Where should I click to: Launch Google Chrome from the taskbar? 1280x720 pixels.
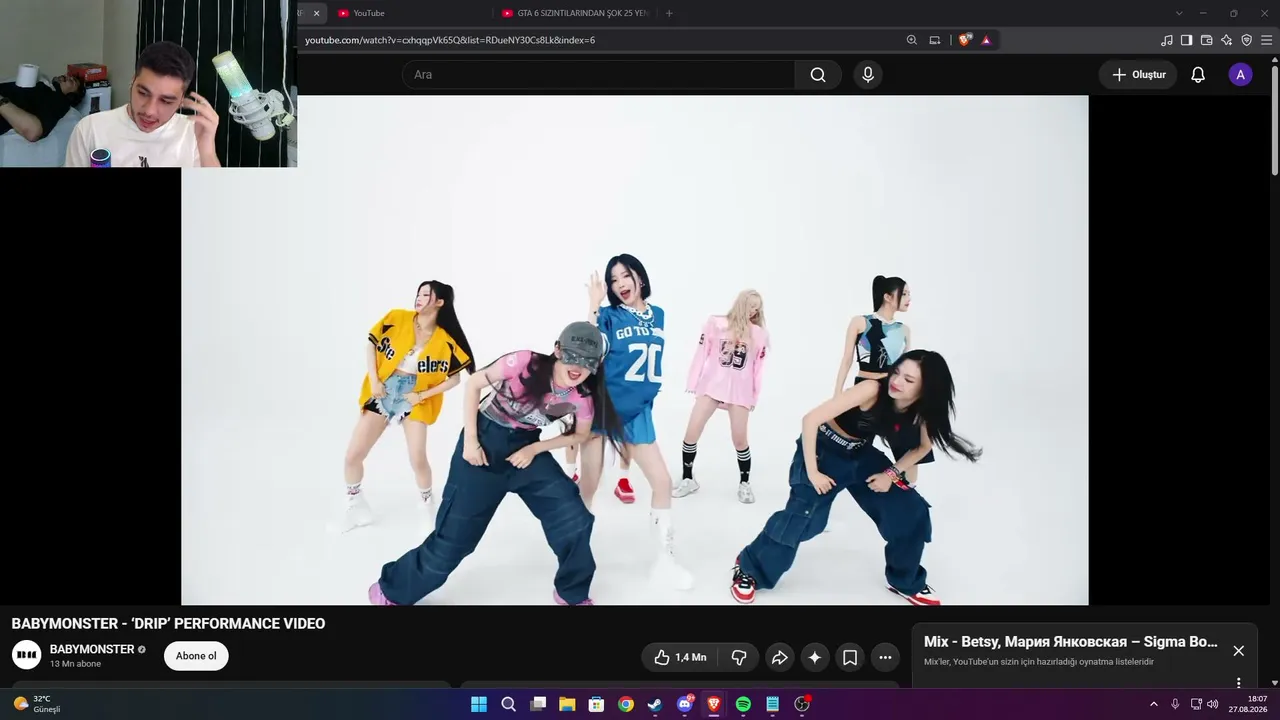[626, 704]
